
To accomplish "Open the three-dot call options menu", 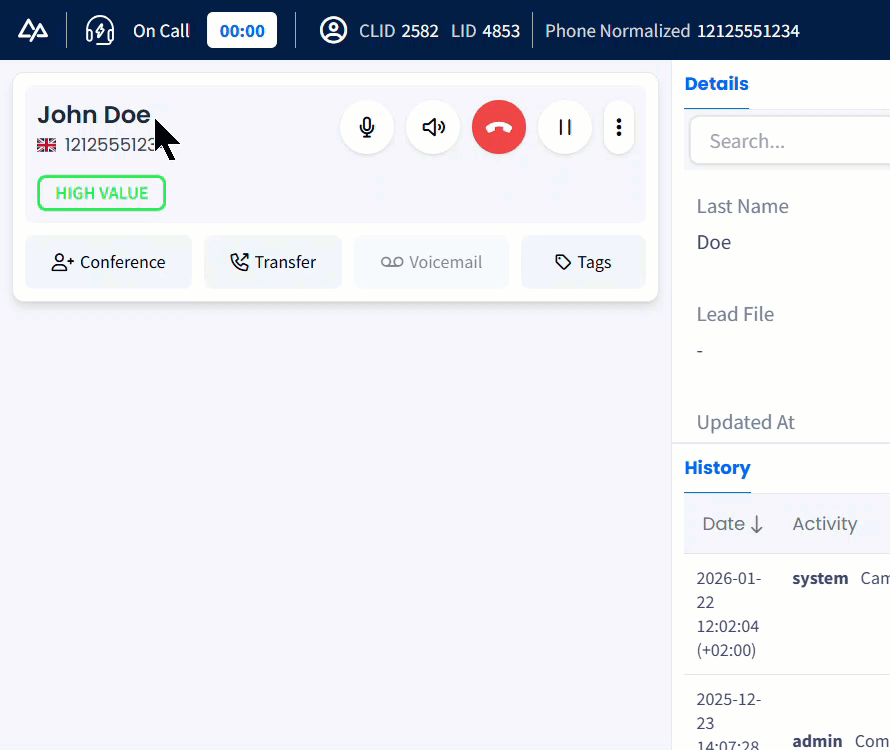I will (x=619, y=127).
